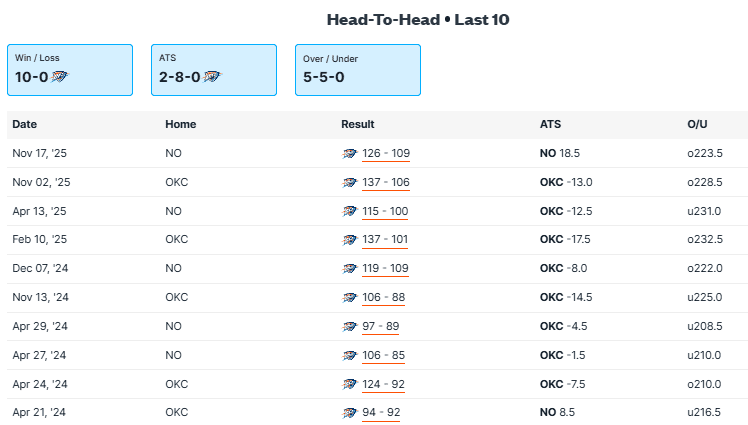Viewport: 748px width, 425px height.
Task: Open the 124 - 92 game result link
Action: point(383,384)
